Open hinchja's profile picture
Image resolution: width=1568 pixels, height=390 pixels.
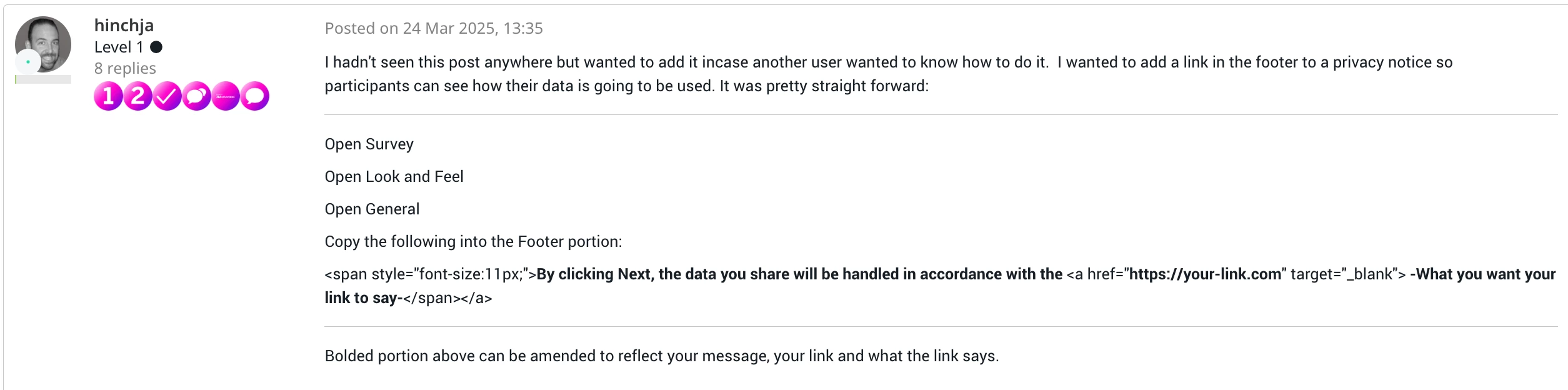pyautogui.click(x=43, y=44)
